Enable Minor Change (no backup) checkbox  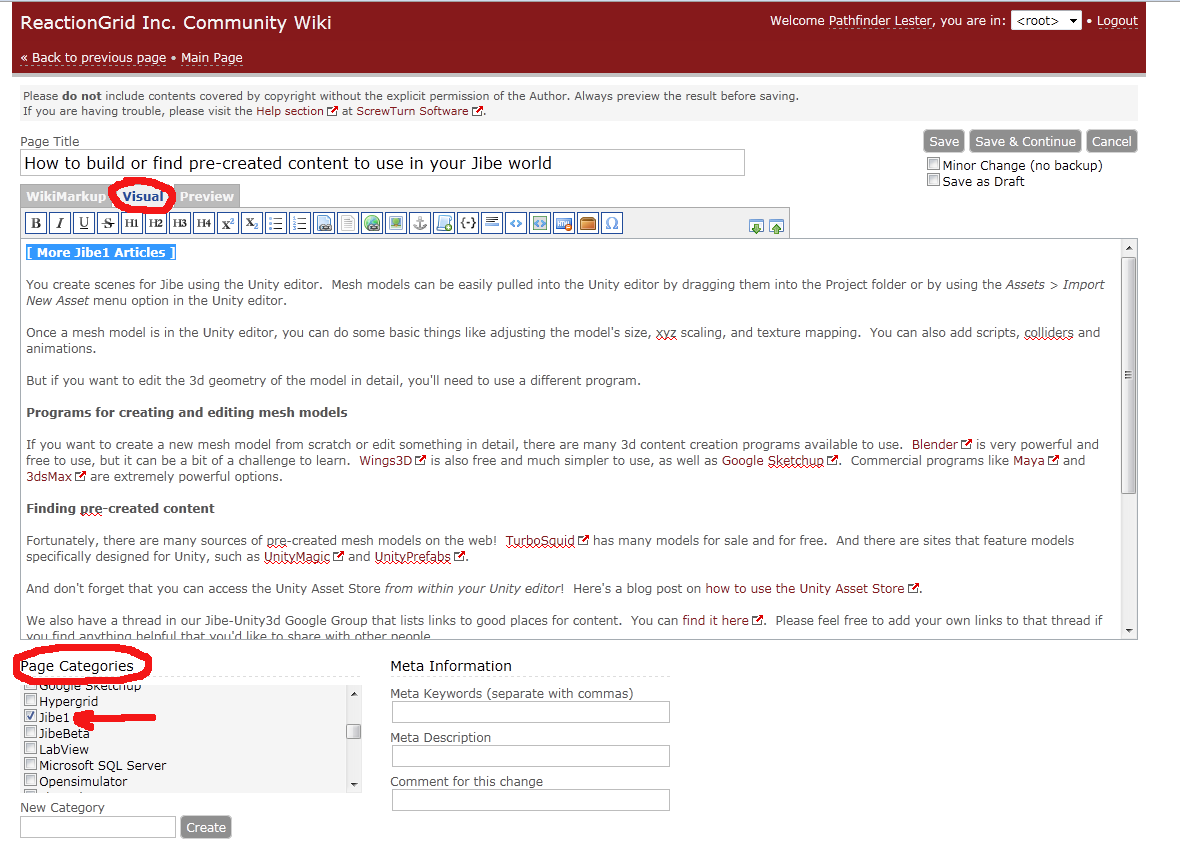coord(933,165)
